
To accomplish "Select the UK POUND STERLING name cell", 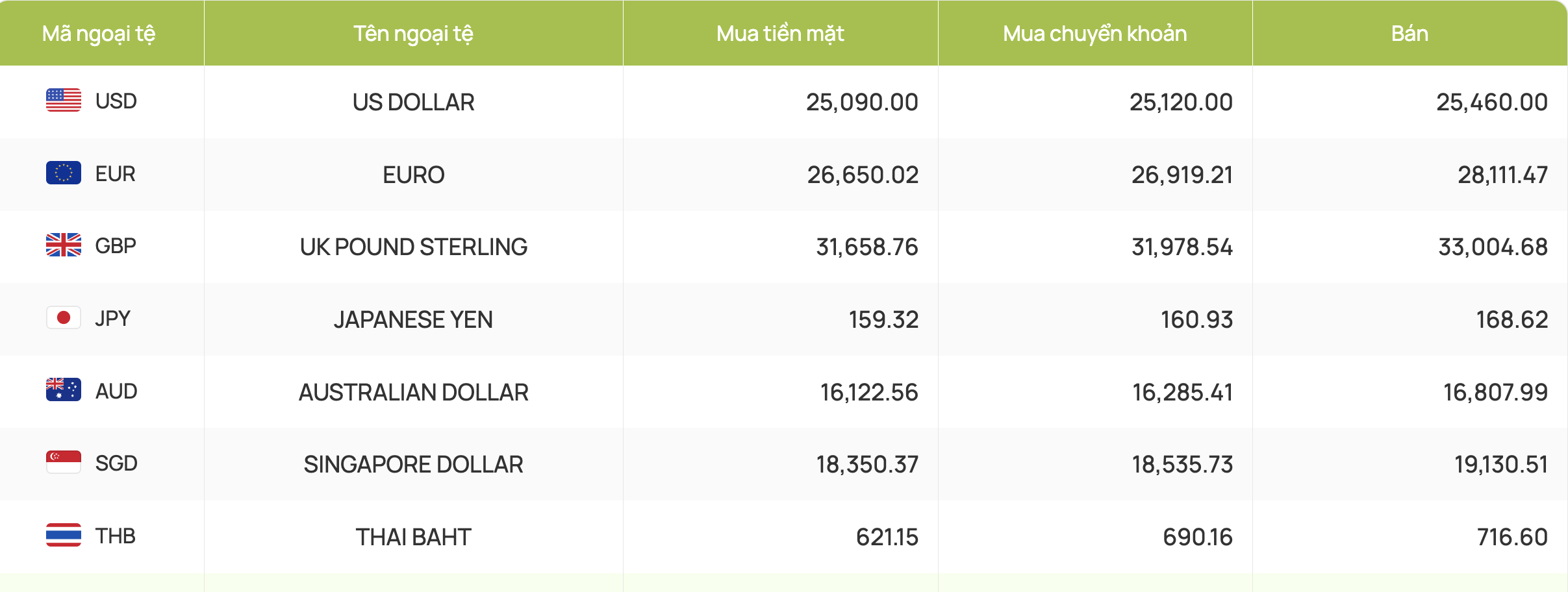I will click(413, 247).
